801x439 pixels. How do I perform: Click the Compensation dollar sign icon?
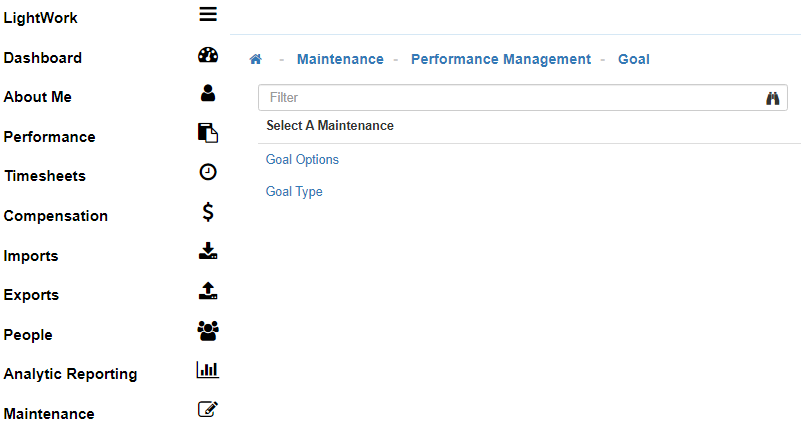pyautogui.click(x=207, y=212)
